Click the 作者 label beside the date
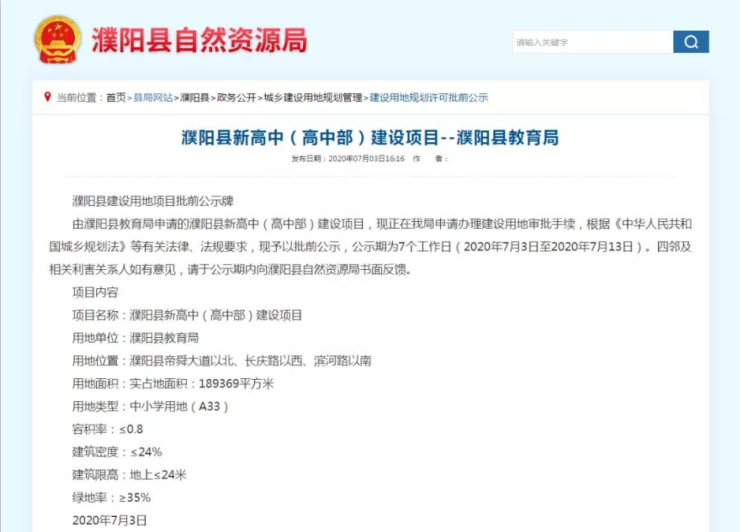Screen dimensions: 740x532 pyautogui.click(x=429, y=159)
